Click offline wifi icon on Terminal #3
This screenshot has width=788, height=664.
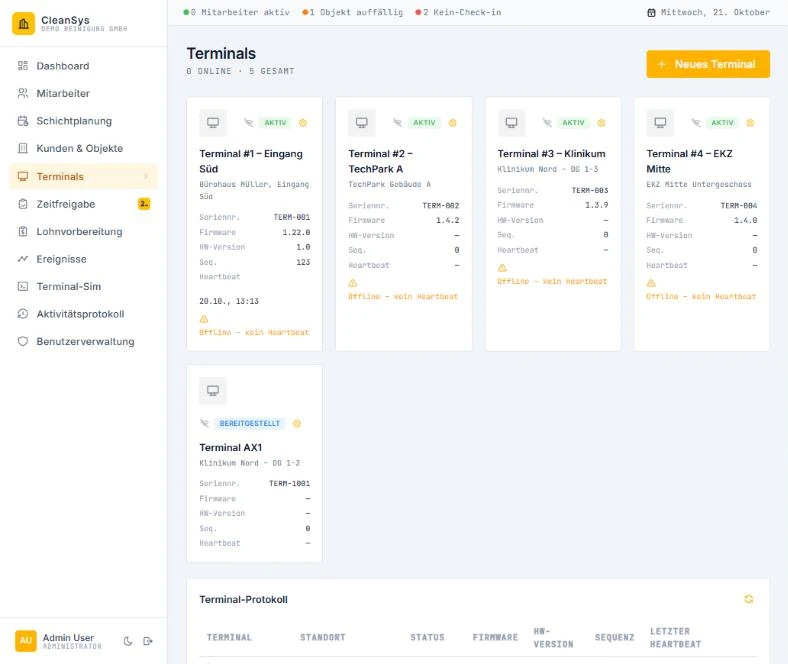coord(547,123)
